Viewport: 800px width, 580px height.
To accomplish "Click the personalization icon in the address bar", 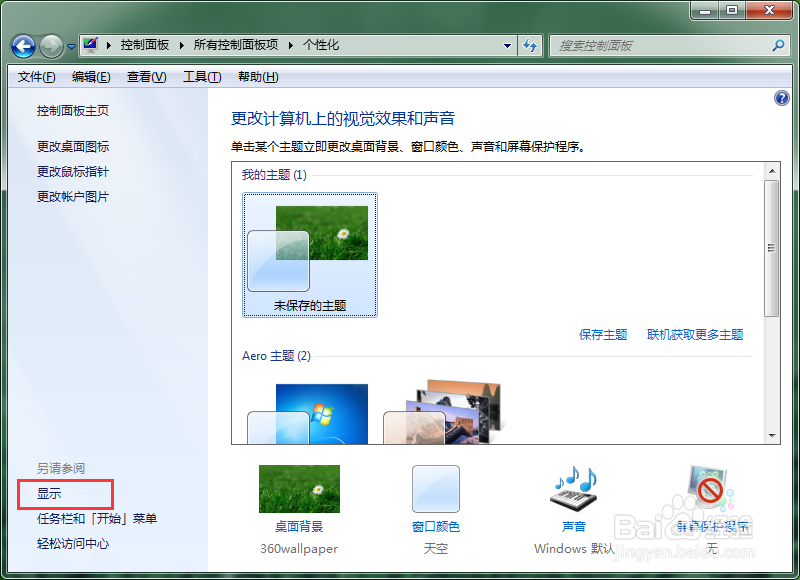I will tap(91, 44).
